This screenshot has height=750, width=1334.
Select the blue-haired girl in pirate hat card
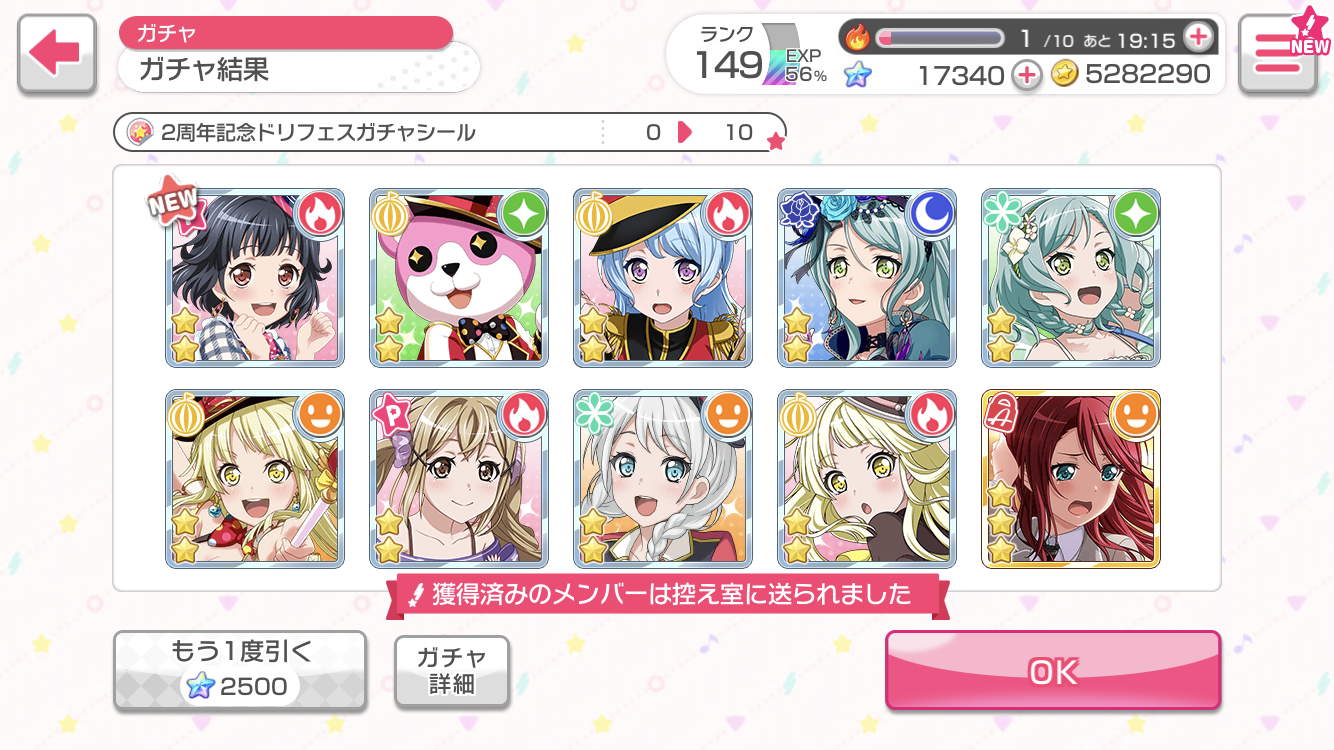coord(663,277)
